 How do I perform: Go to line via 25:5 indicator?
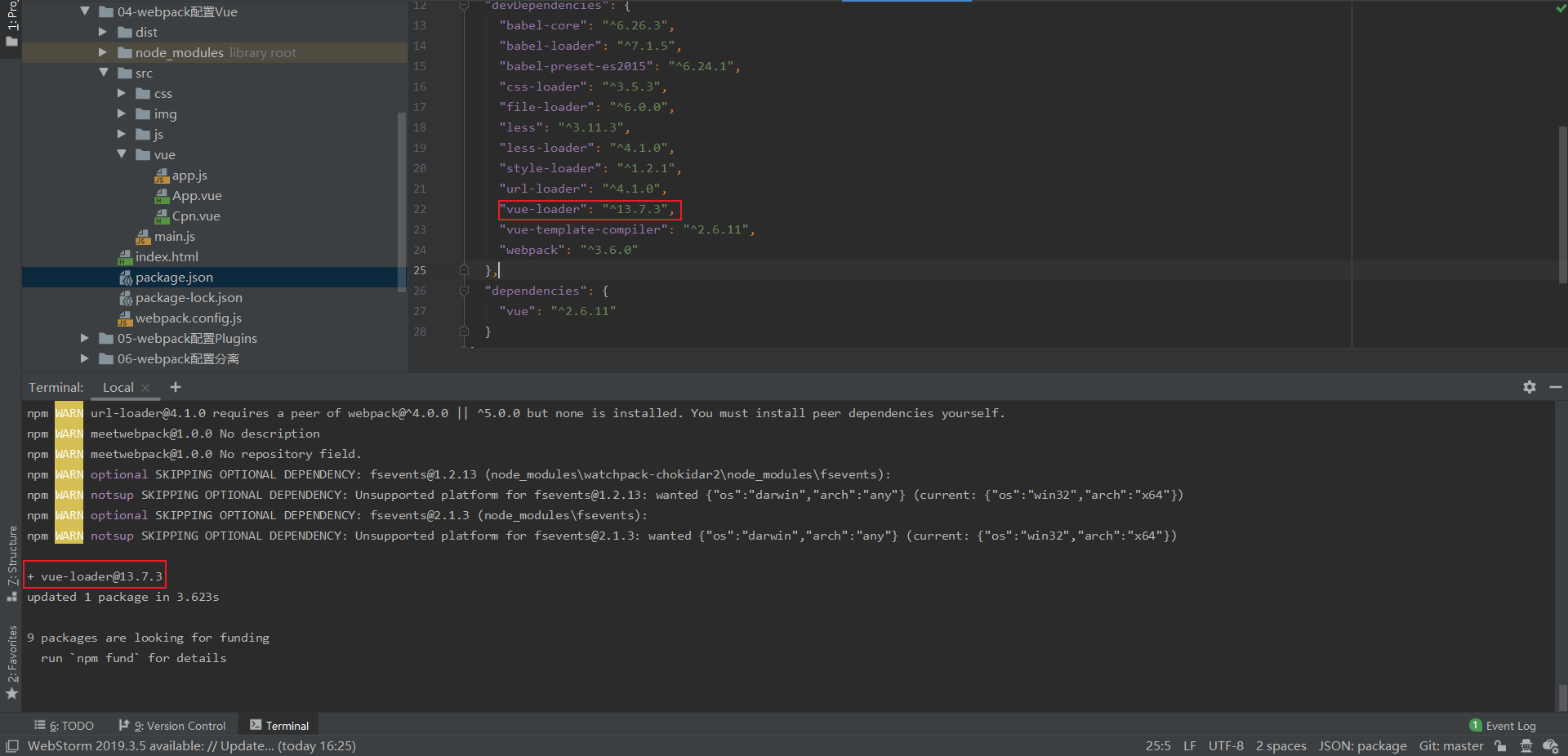coord(1157,745)
